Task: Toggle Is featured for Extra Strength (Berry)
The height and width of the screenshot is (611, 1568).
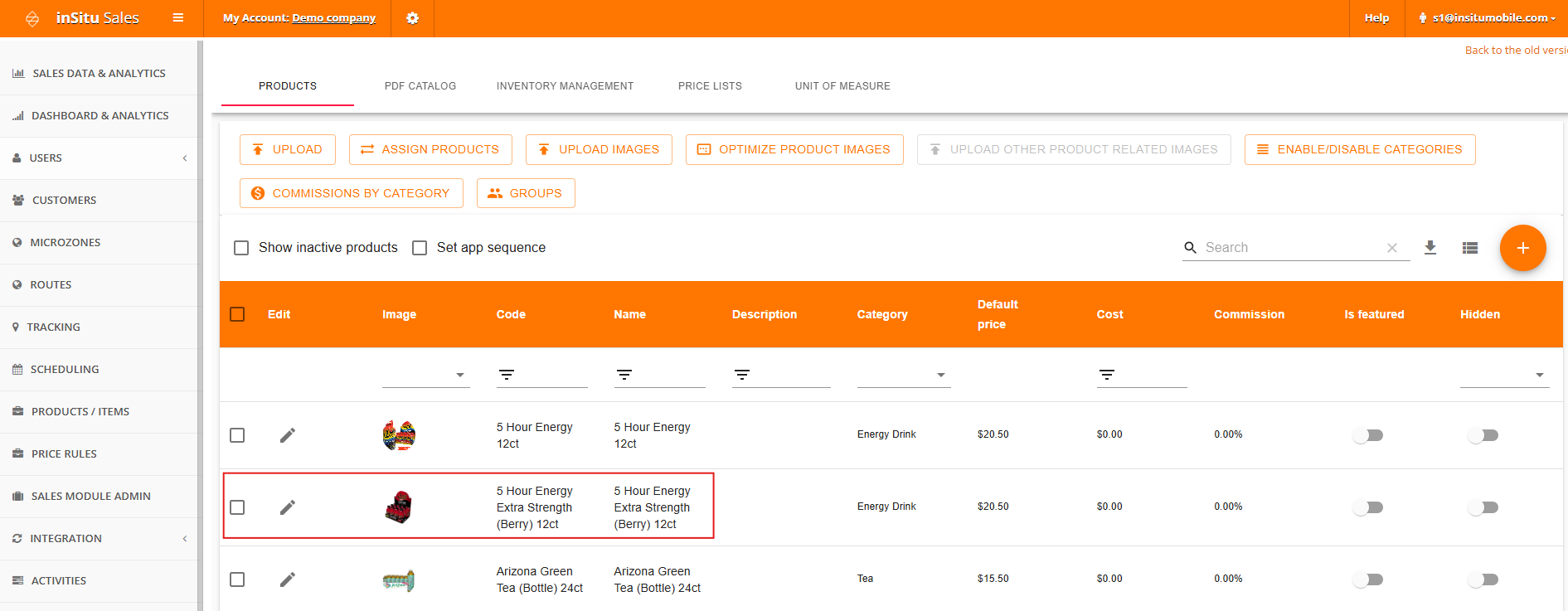Action: pos(1368,507)
